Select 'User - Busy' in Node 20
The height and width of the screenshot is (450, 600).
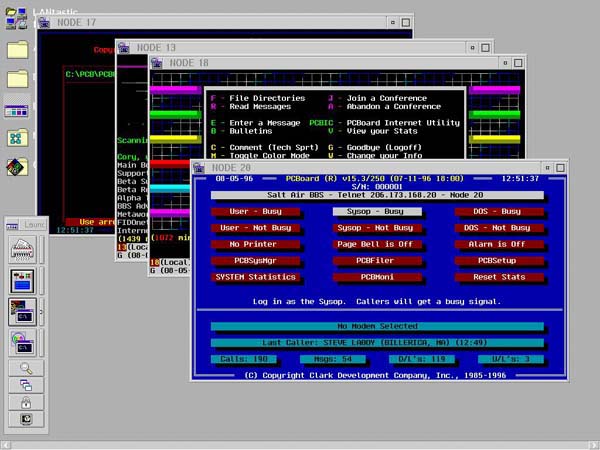[255, 211]
